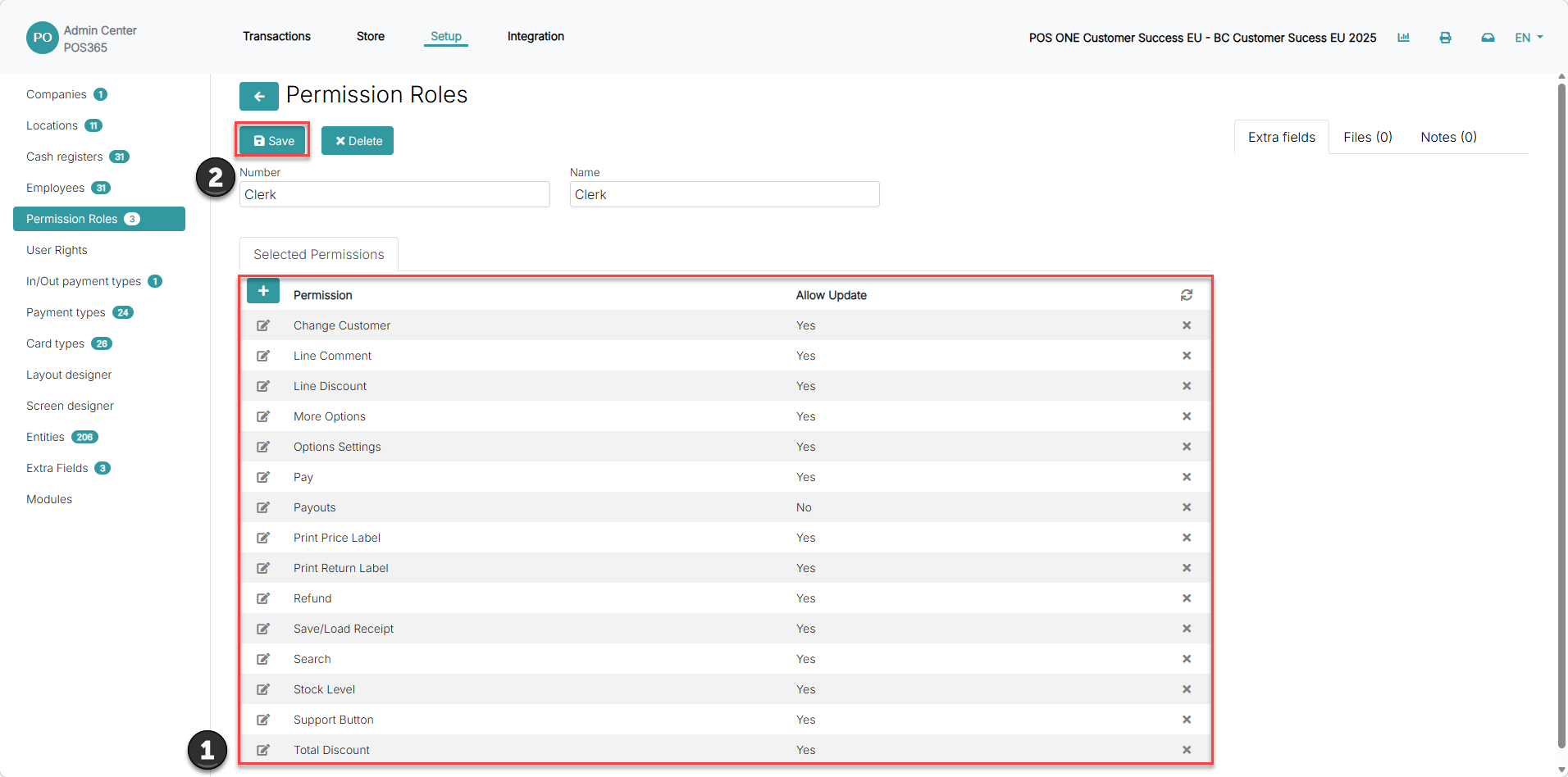
Task: Delete the Clerk permission role
Action: pyautogui.click(x=358, y=140)
